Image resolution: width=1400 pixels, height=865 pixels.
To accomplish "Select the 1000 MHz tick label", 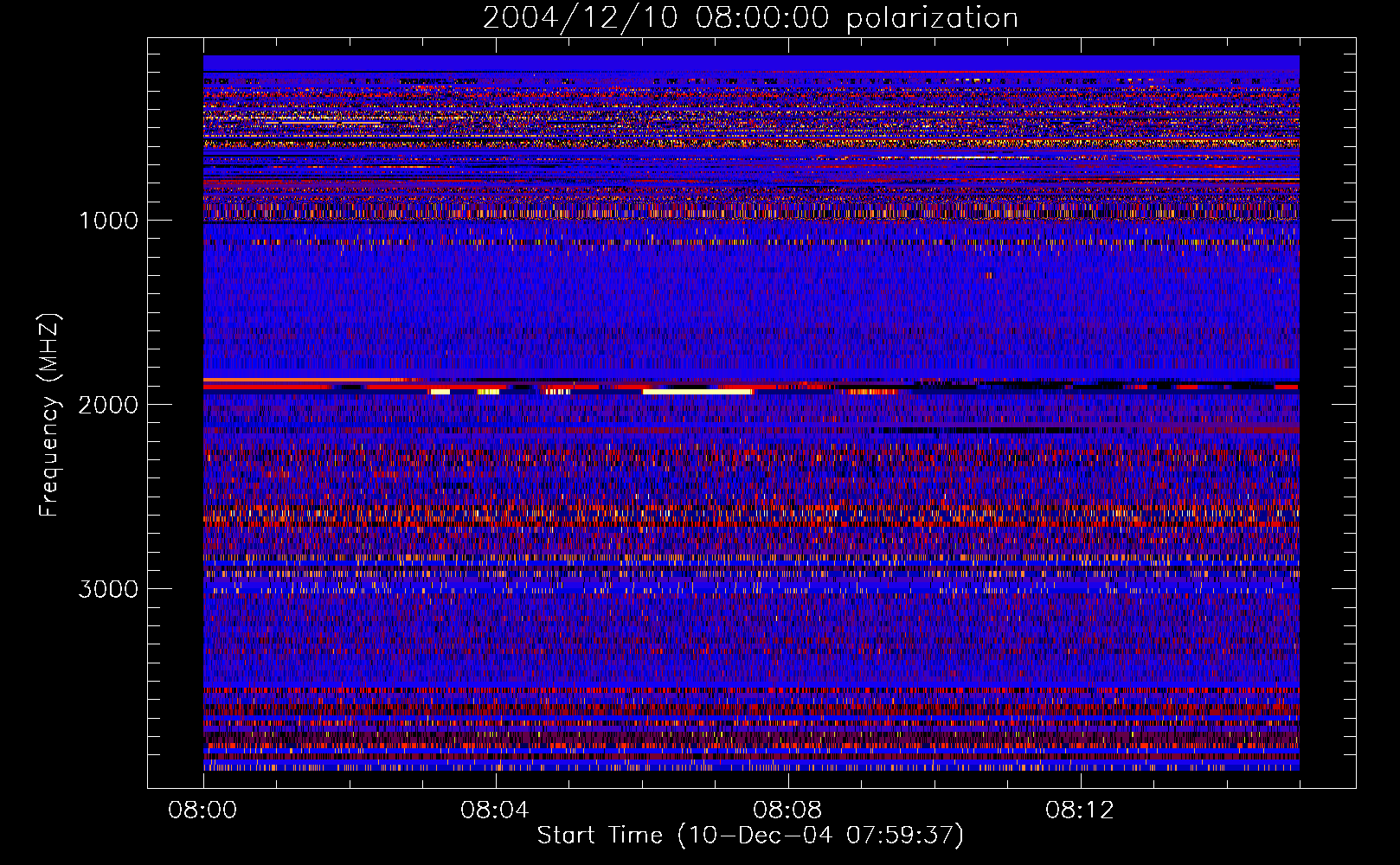I will coord(108,221).
